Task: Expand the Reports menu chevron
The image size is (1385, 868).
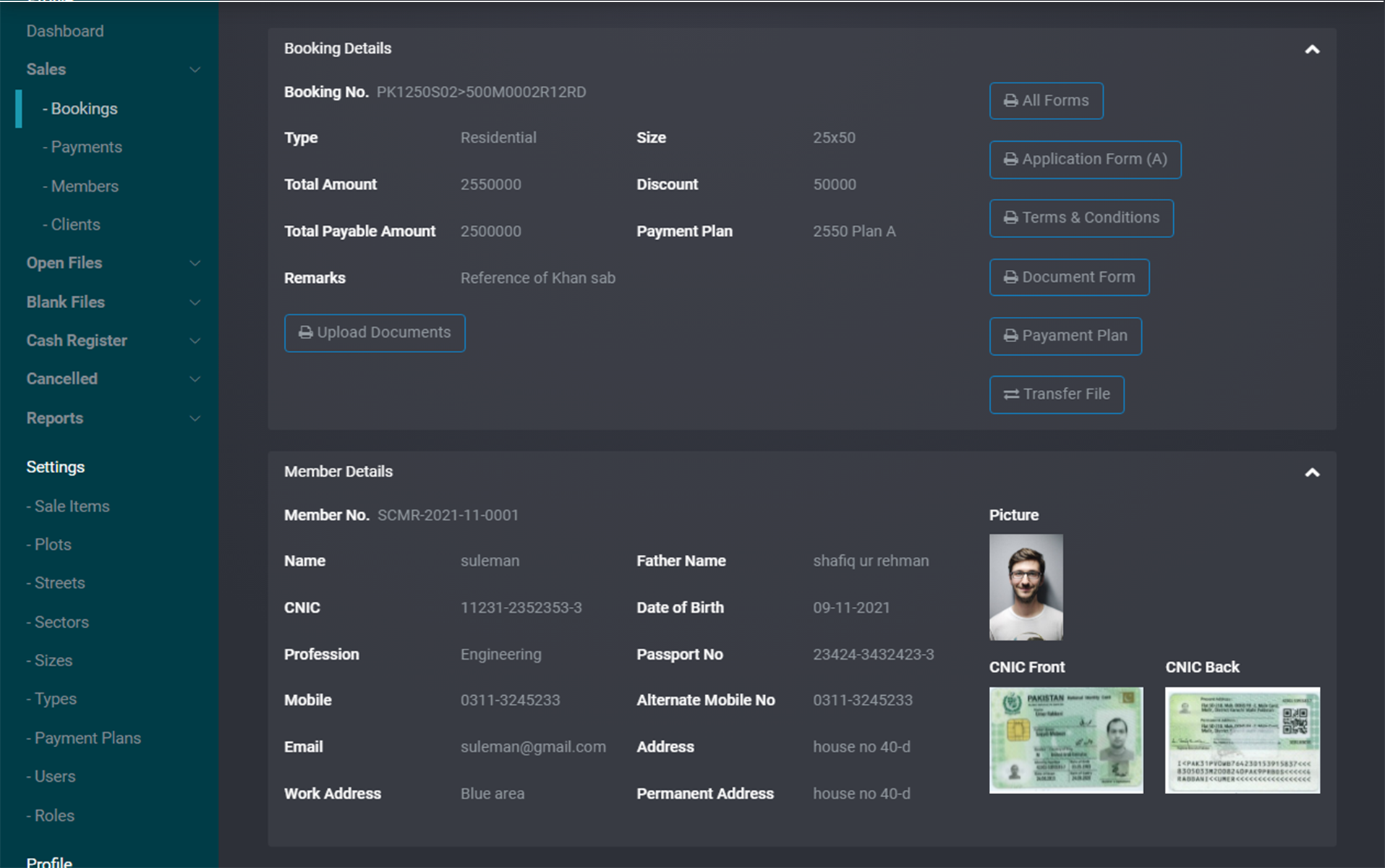Action: tap(195, 419)
